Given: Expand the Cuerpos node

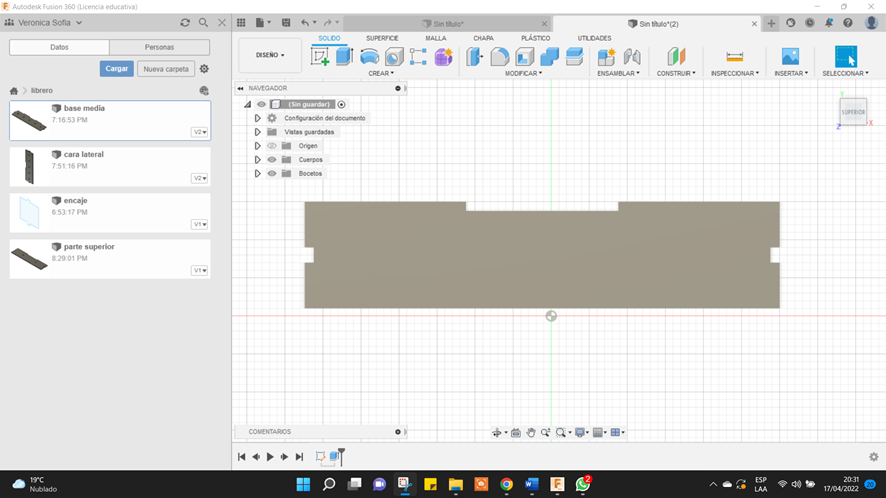Looking at the screenshot, I should click(258, 159).
